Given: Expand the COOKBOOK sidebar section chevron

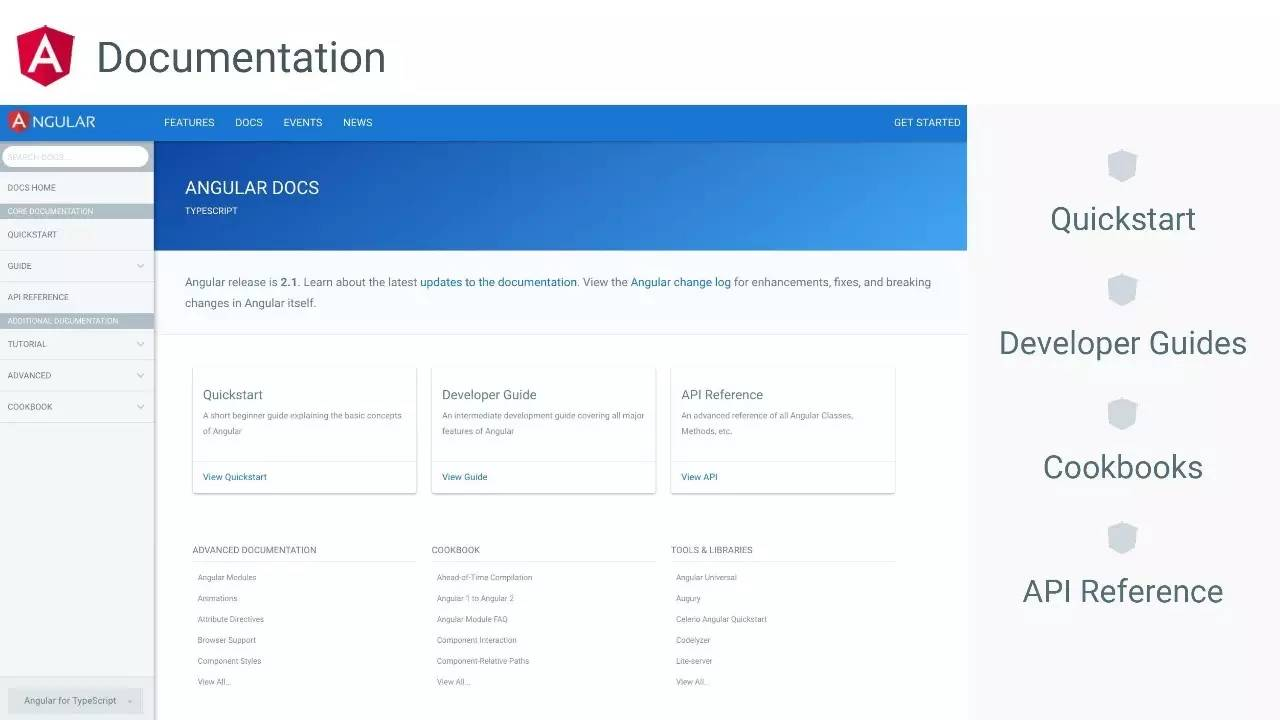Looking at the screenshot, I should (x=140, y=407).
